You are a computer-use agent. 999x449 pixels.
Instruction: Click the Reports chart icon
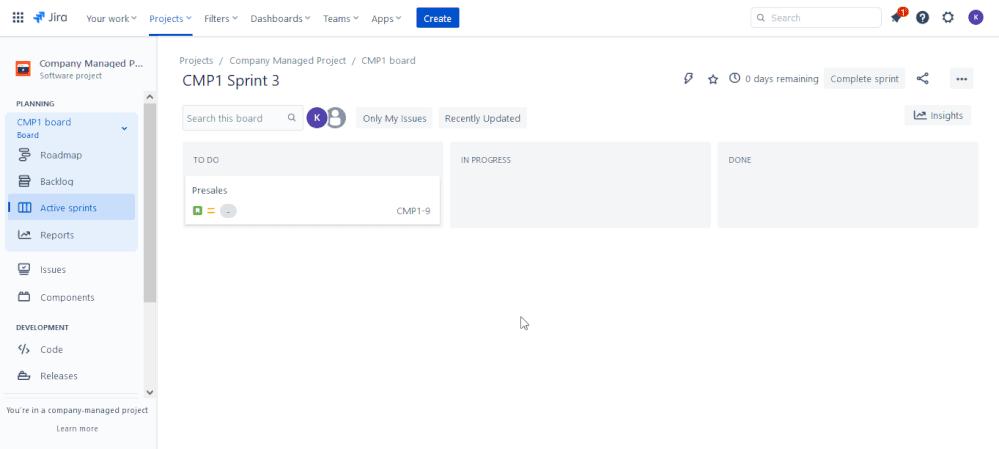click(24, 234)
